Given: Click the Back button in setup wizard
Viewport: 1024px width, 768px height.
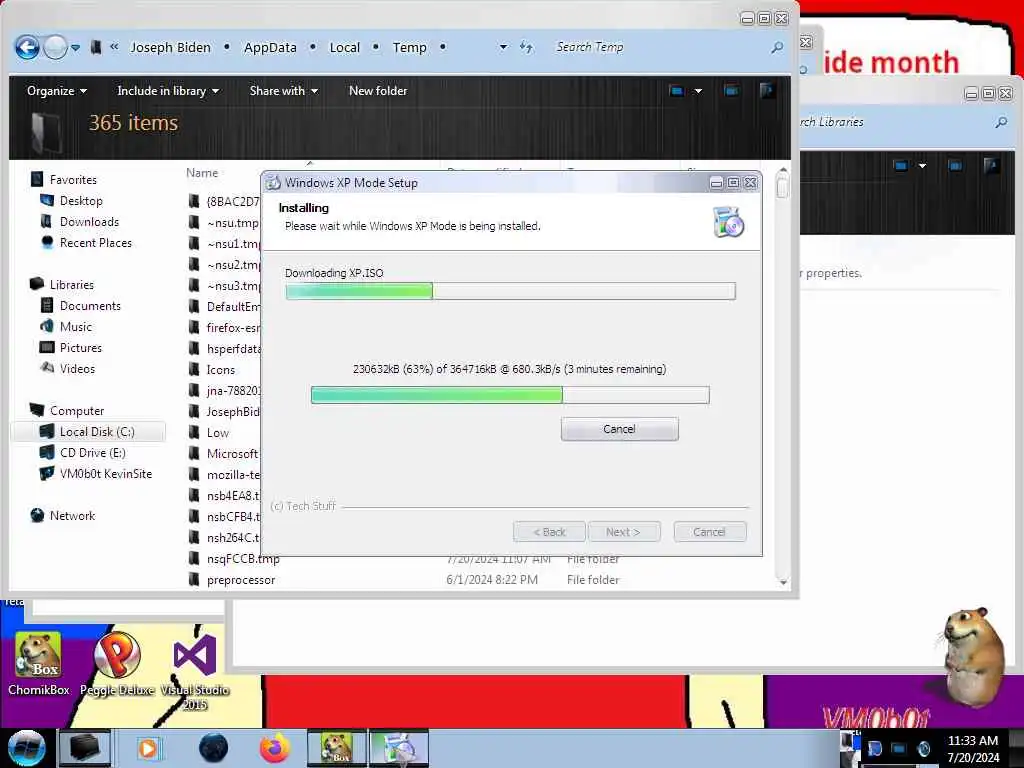Looking at the screenshot, I should 549,532.
